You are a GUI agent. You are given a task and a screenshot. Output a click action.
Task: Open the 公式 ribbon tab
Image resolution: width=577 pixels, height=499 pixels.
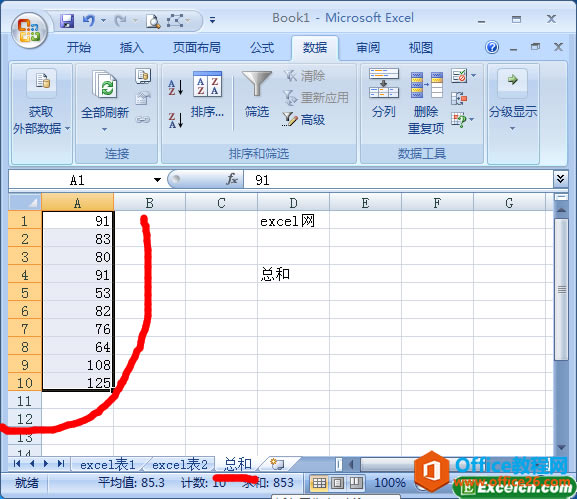pos(262,47)
